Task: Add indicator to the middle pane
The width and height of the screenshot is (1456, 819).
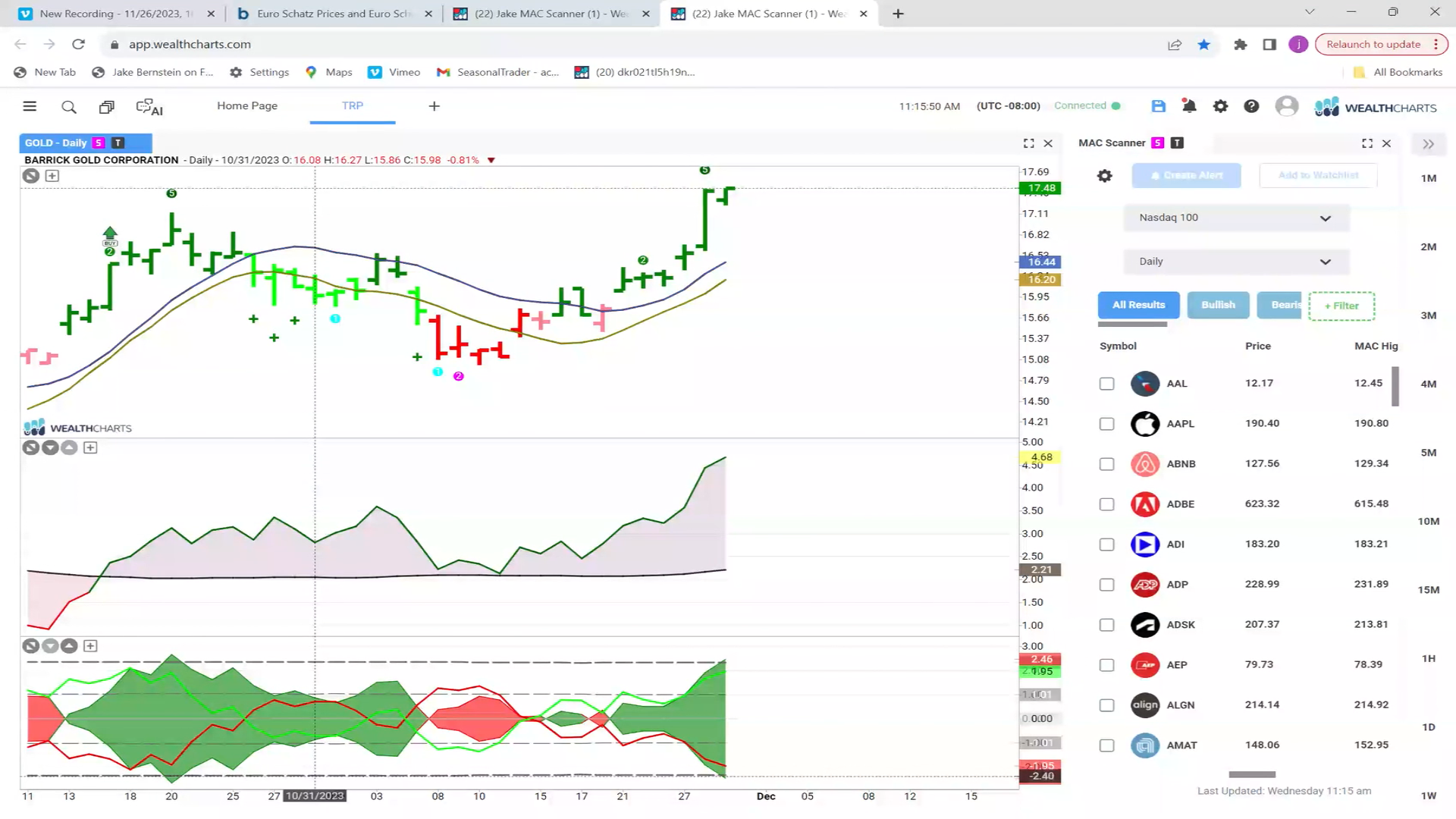Action: (x=90, y=447)
